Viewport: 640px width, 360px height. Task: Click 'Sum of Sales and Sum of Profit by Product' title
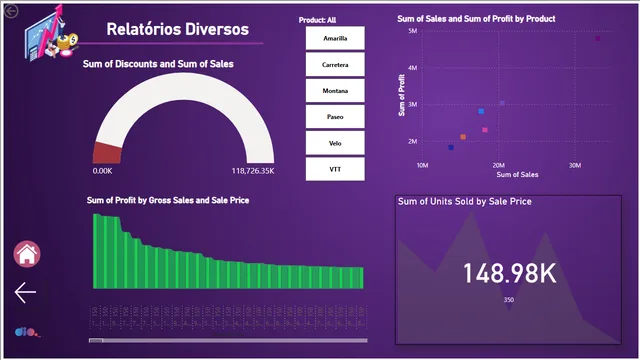476,19
